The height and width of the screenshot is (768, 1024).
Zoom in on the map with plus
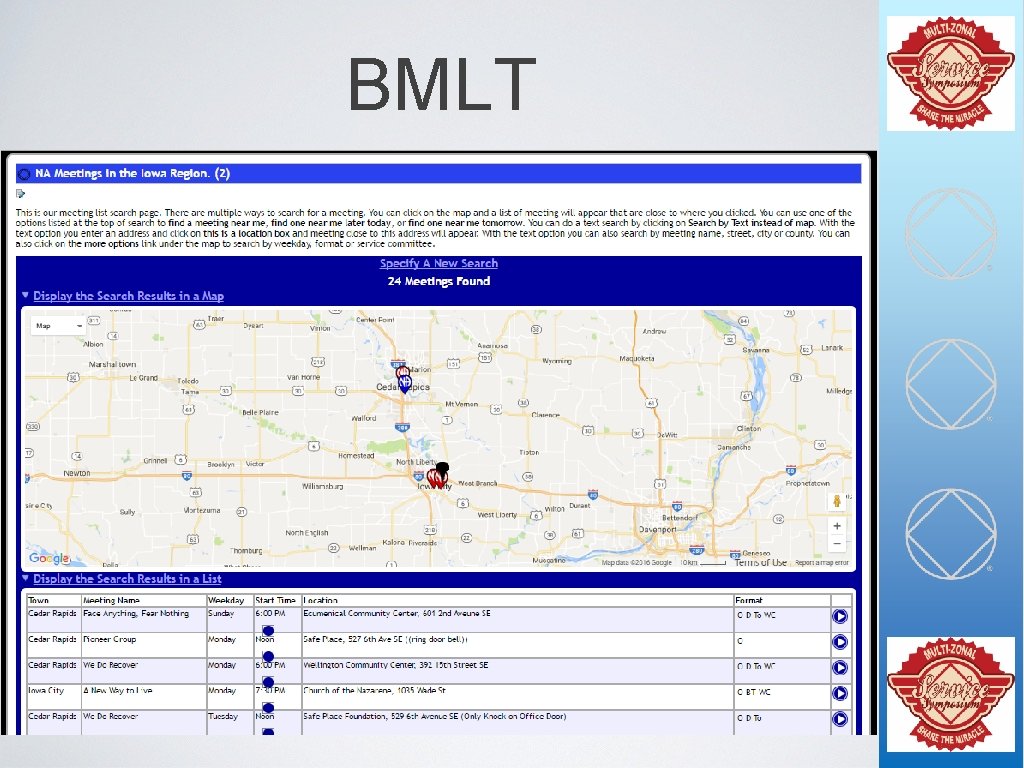[x=837, y=526]
